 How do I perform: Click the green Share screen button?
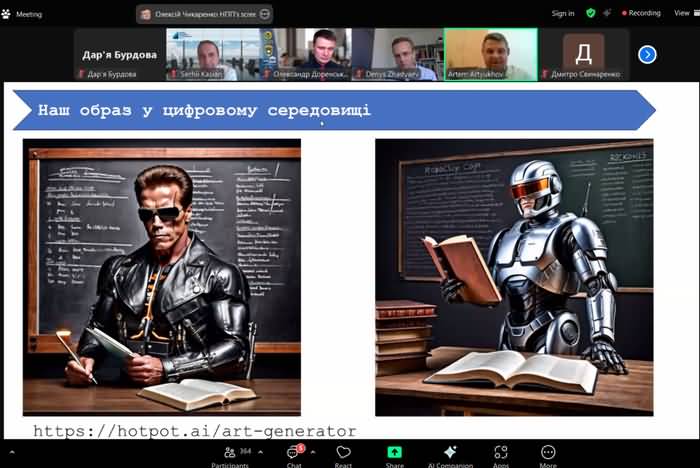pyautogui.click(x=395, y=454)
